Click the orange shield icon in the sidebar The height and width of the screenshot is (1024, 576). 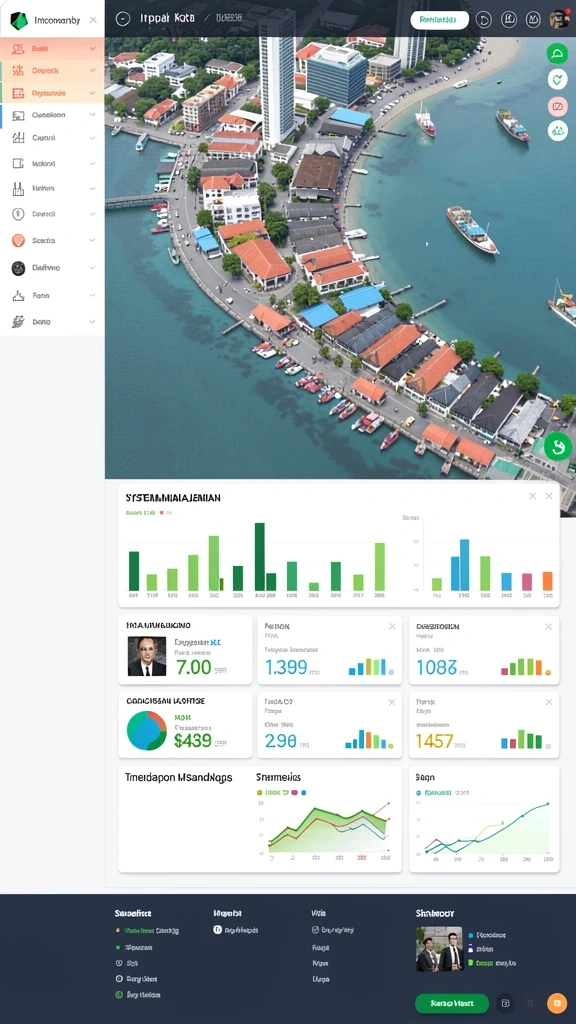coord(18,240)
